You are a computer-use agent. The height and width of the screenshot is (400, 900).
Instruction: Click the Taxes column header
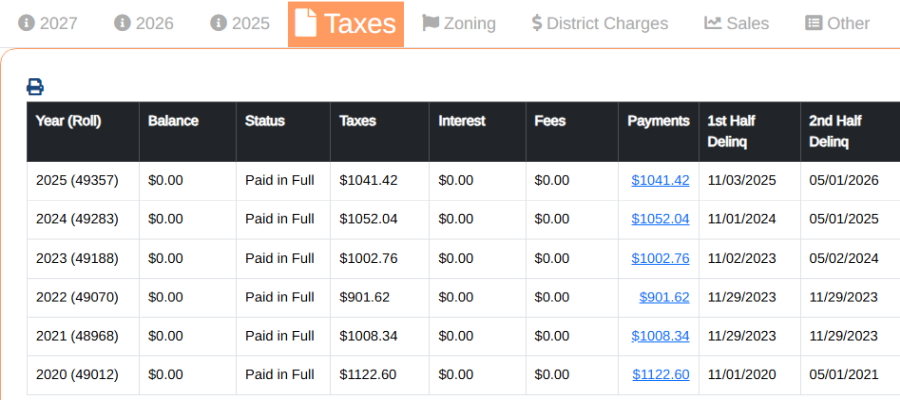(379, 132)
